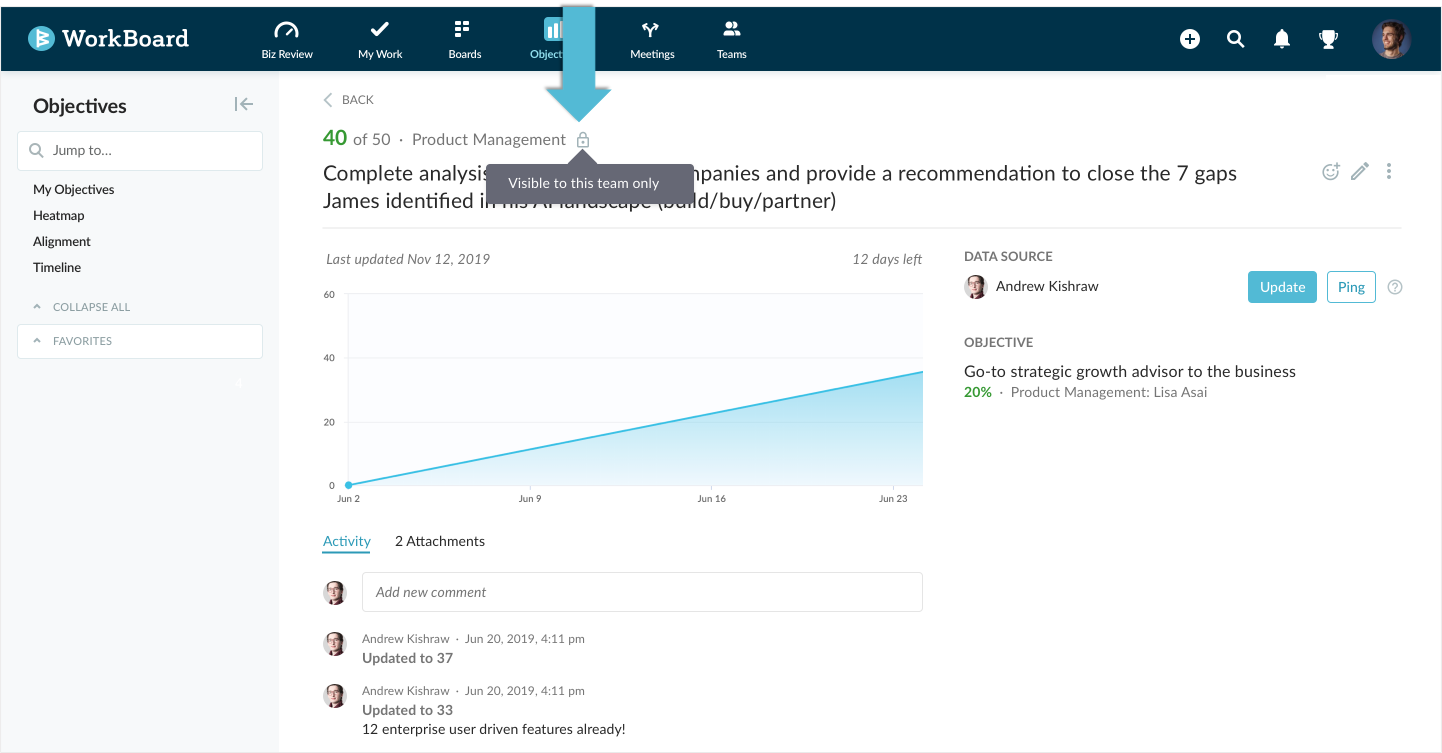
Task: Click the 'Updated to 33' activity entry
Action: coord(407,710)
